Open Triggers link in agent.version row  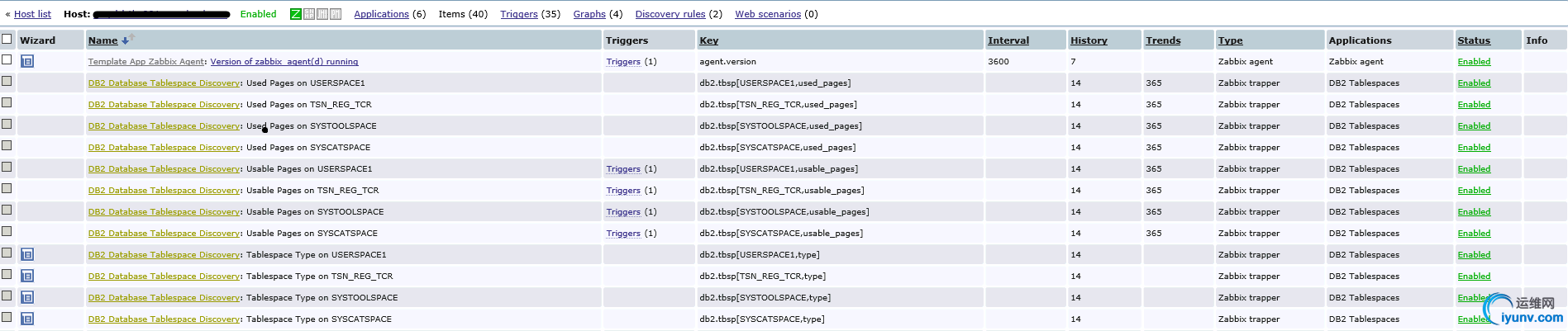point(623,62)
